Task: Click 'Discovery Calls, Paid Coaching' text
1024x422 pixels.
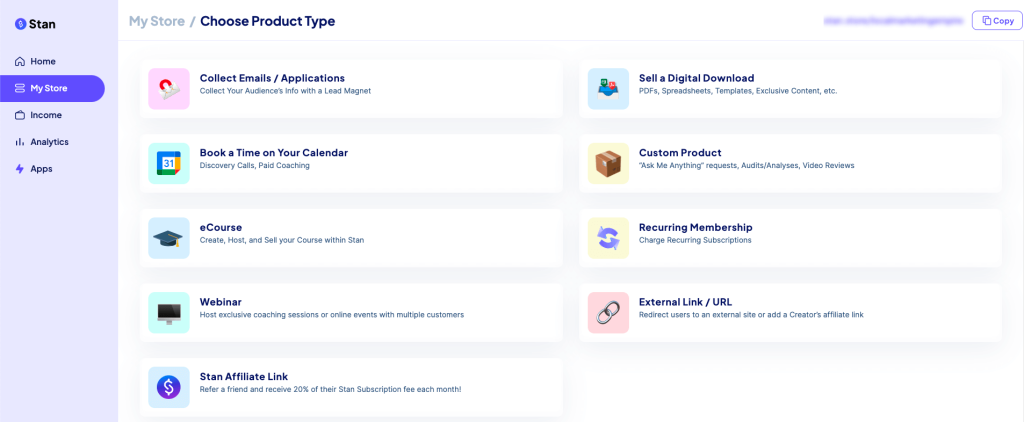Action: [255, 165]
